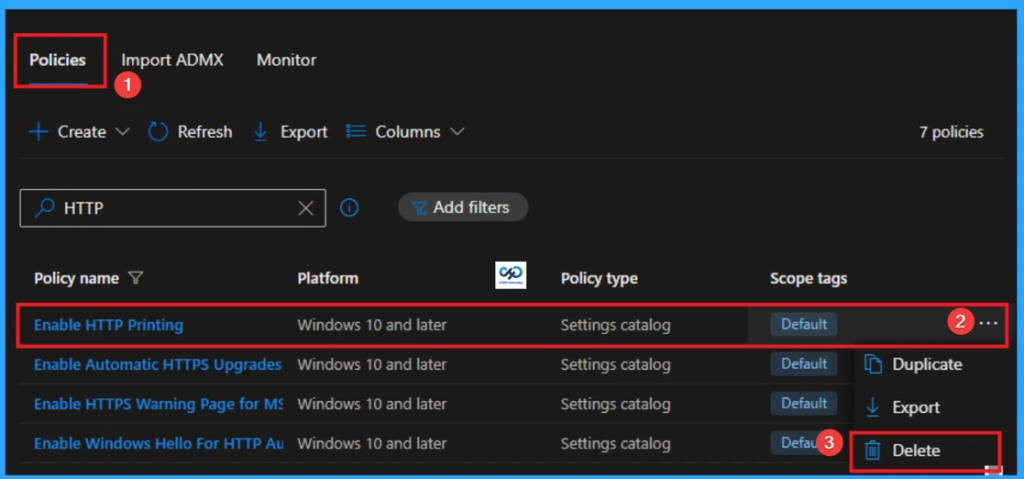Click Windows 10 and later in Windows Hello row

tap(372, 444)
